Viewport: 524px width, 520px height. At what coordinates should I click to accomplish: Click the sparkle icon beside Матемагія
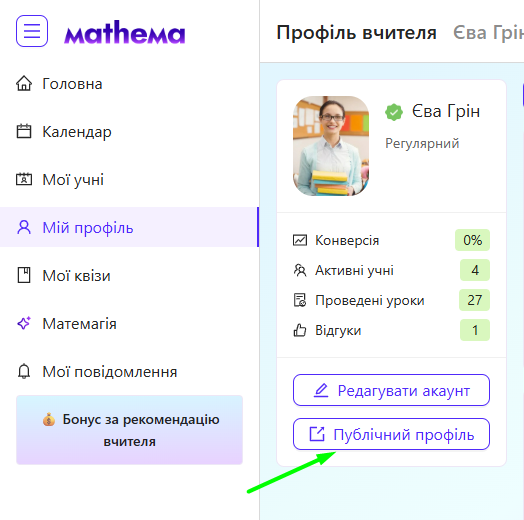24,323
